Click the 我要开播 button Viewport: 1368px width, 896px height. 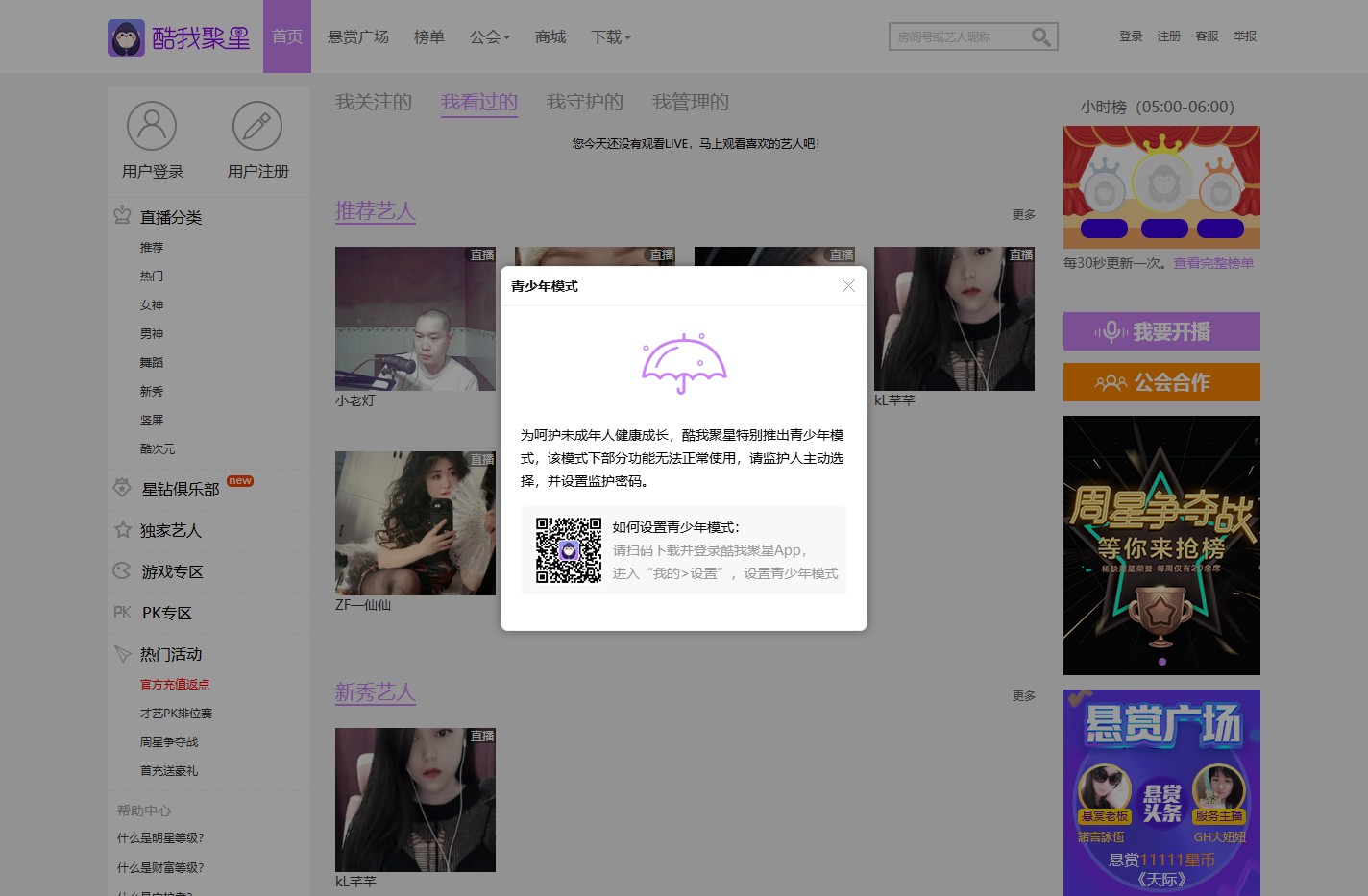click(x=1161, y=331)
